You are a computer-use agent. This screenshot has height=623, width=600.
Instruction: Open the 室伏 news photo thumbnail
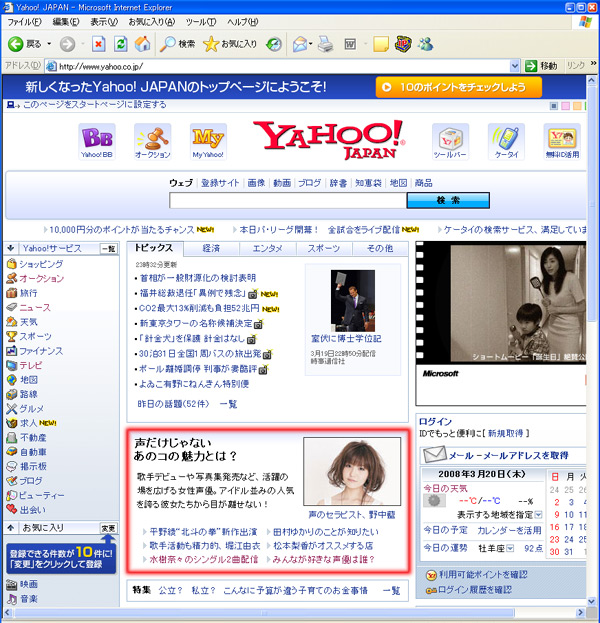[x=352, y=301]
